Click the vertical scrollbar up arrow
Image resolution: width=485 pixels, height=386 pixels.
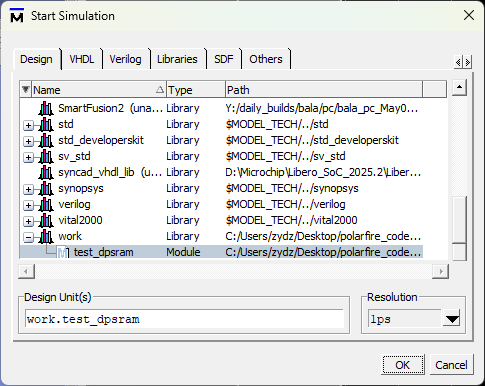459,87
